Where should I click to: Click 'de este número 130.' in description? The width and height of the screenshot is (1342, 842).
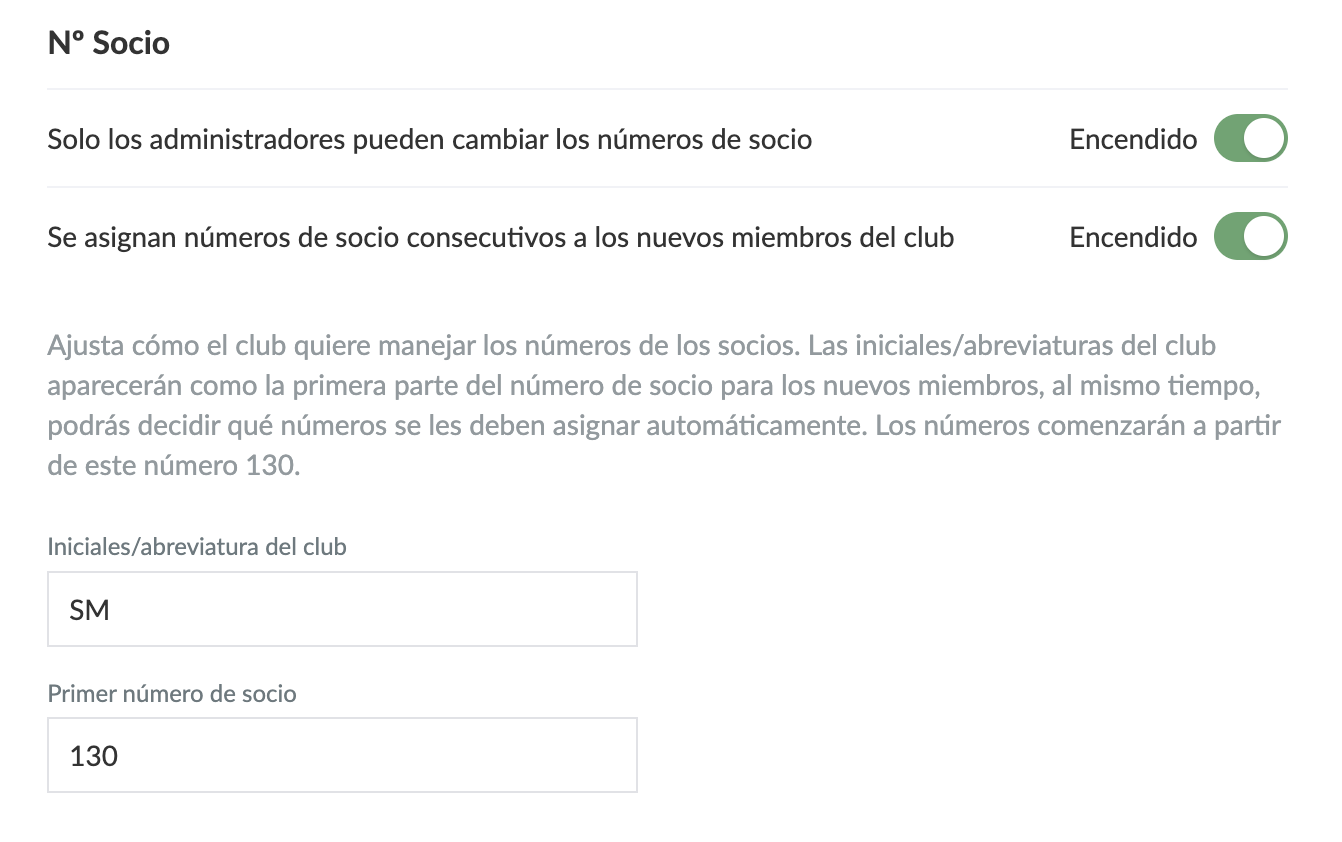(x=173, y=467)
